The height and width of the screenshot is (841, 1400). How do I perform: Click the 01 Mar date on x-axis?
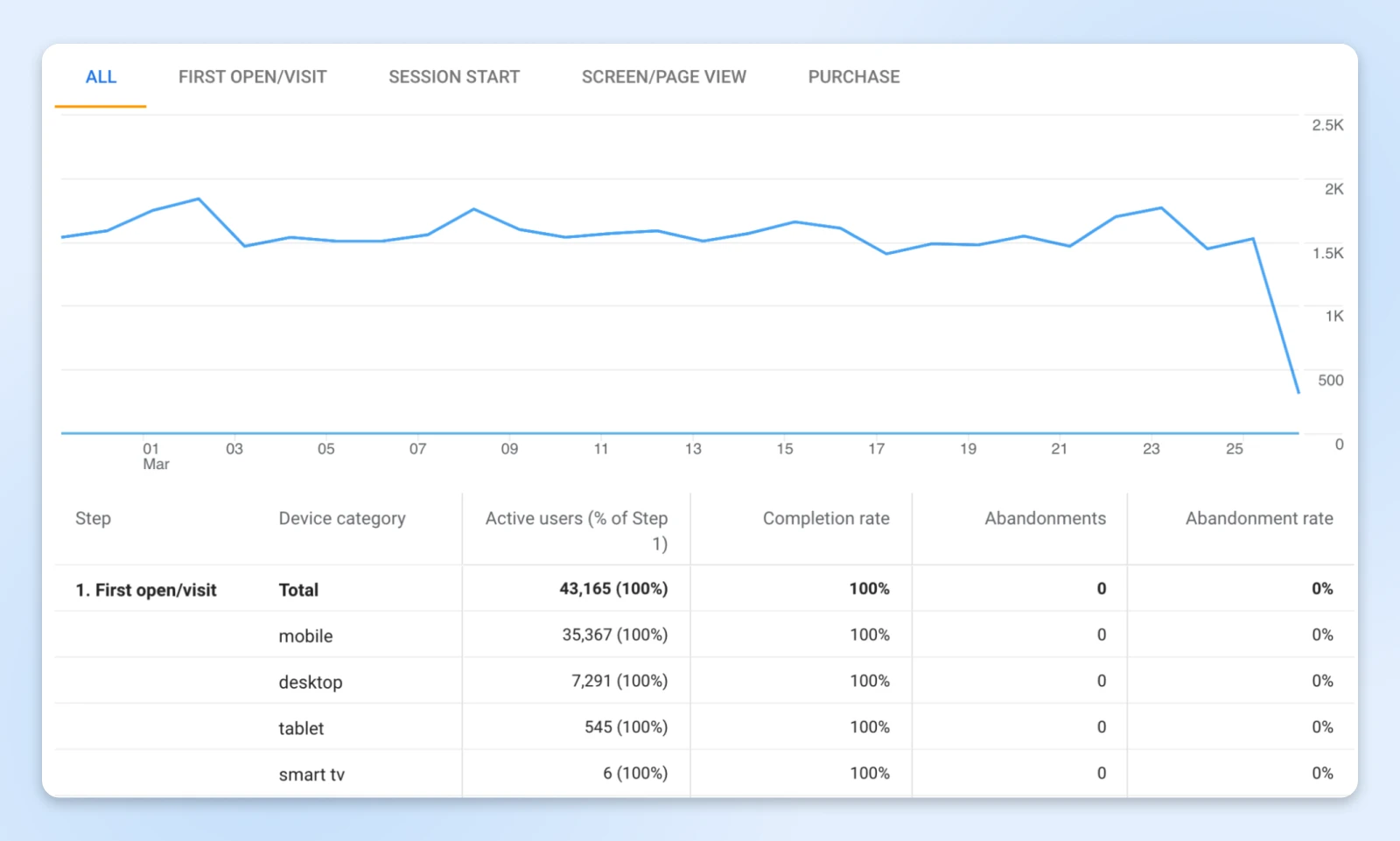pyautogui.click(x=152, y=455)
